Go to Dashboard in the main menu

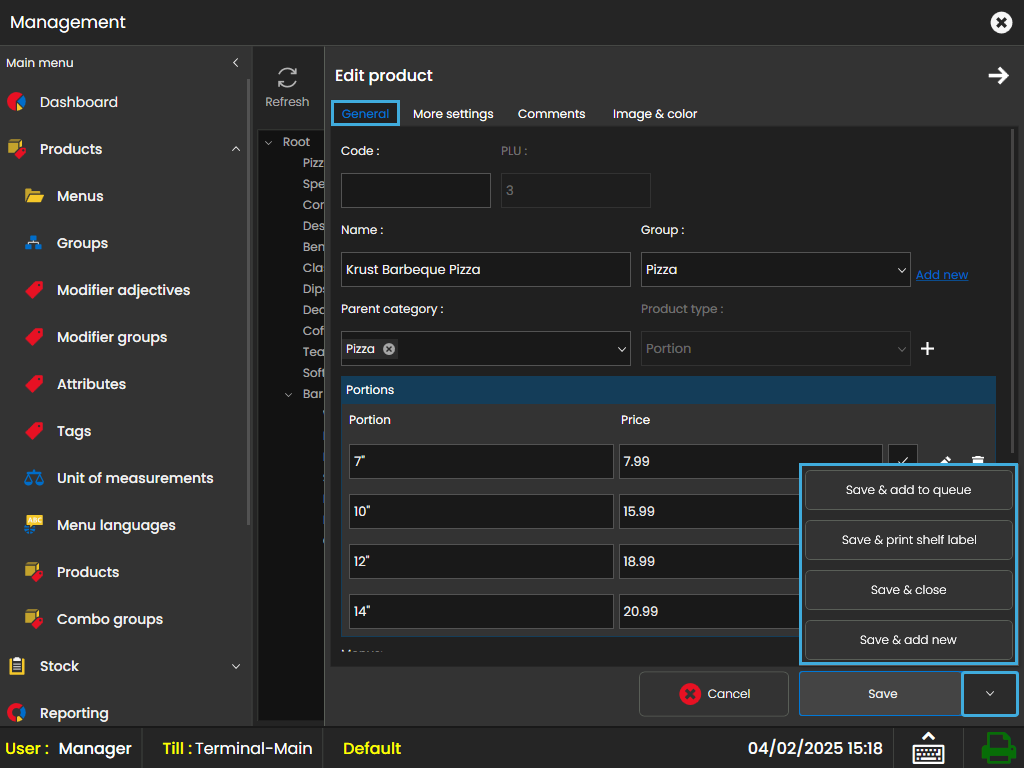point(78,102)
